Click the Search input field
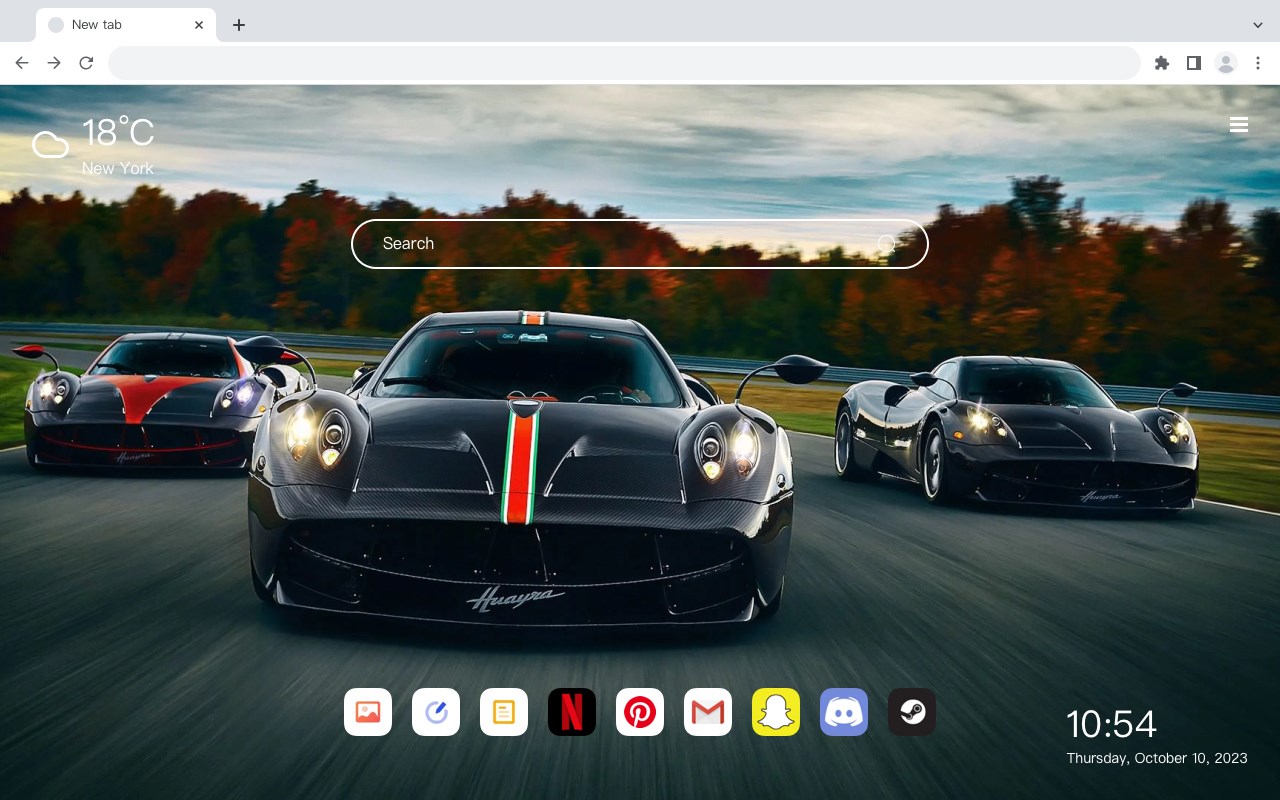1280x800 pixels. pyautogui.click(x=640, y=244)
